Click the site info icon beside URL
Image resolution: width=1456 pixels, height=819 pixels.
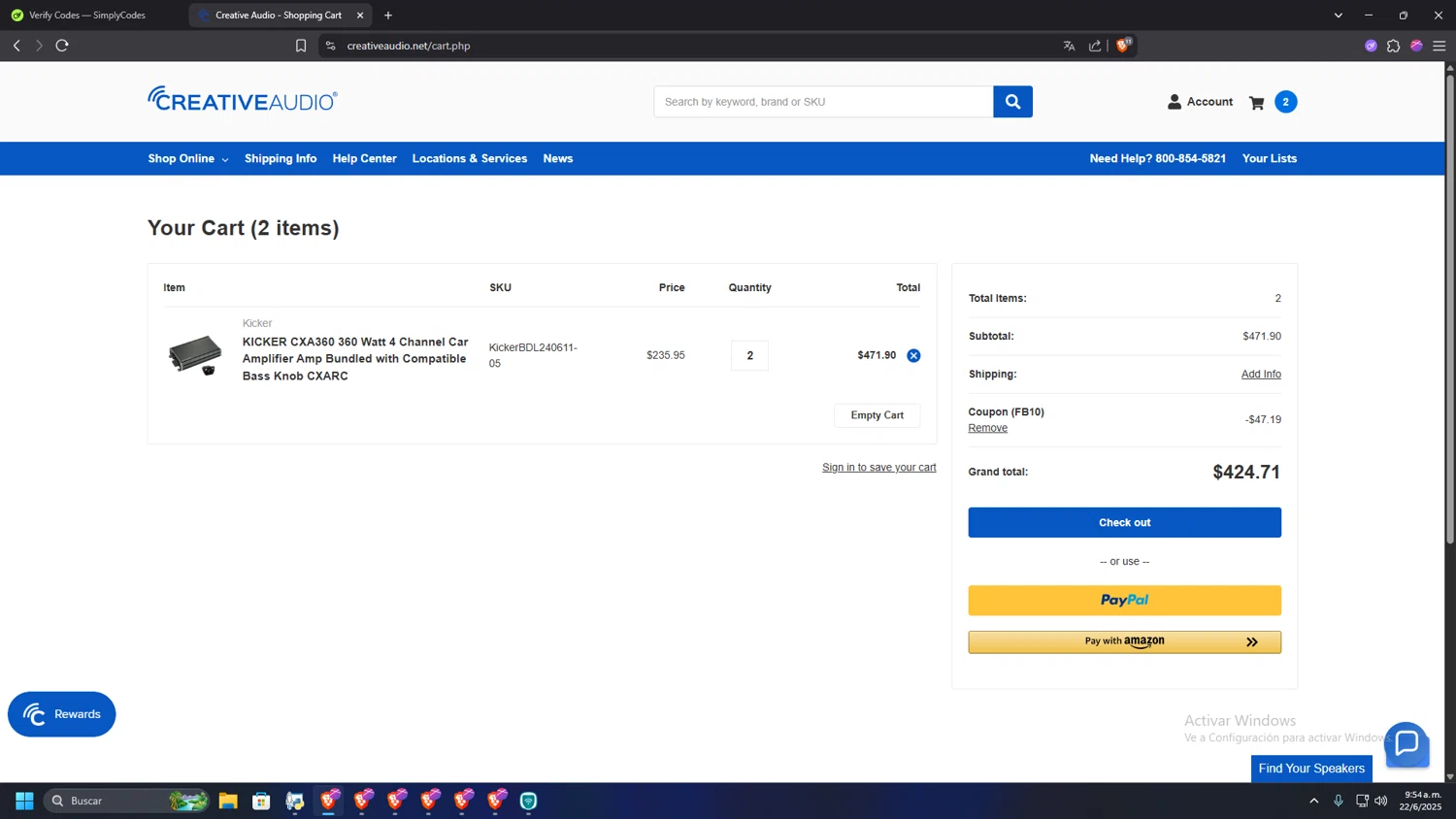[331, 46]
